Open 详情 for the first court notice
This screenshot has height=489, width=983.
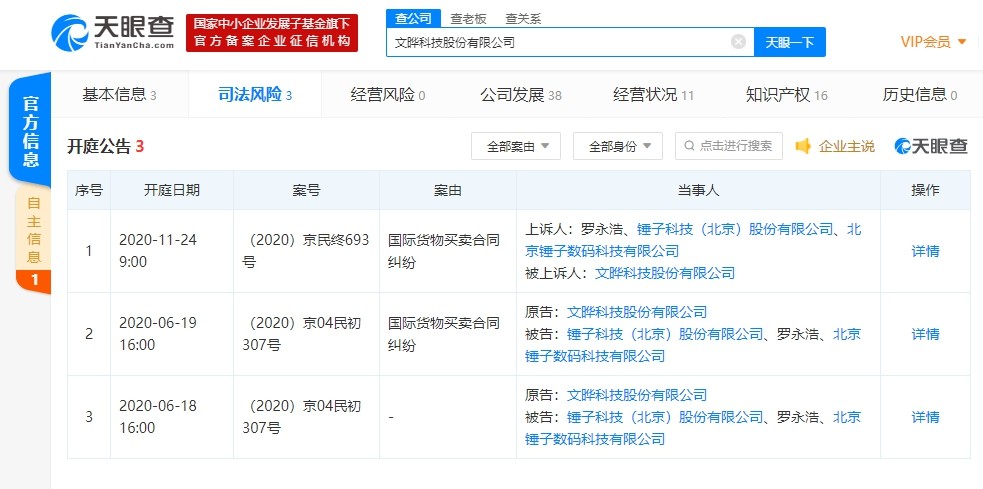point(925,251)
